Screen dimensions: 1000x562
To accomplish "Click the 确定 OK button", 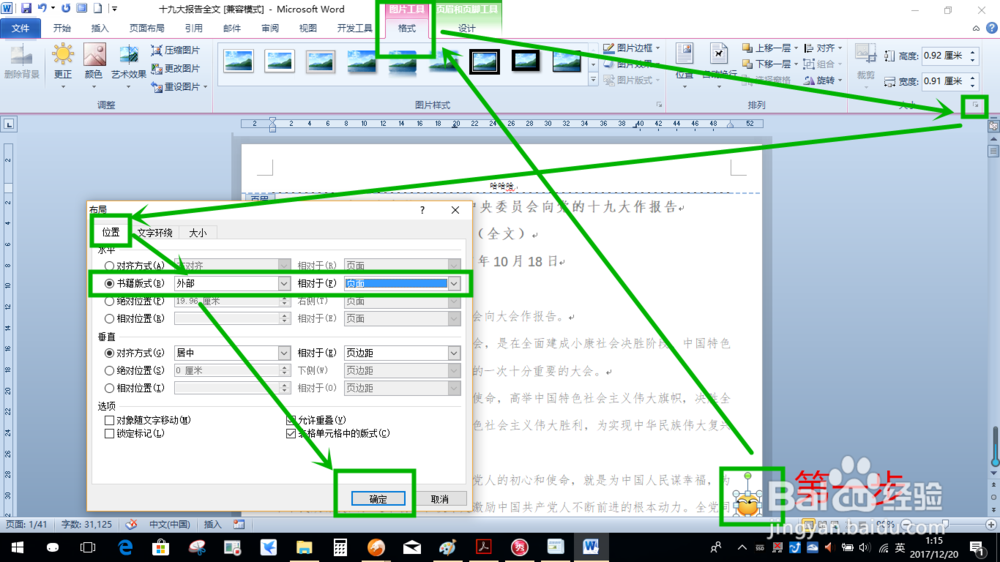I will (378, 499).
